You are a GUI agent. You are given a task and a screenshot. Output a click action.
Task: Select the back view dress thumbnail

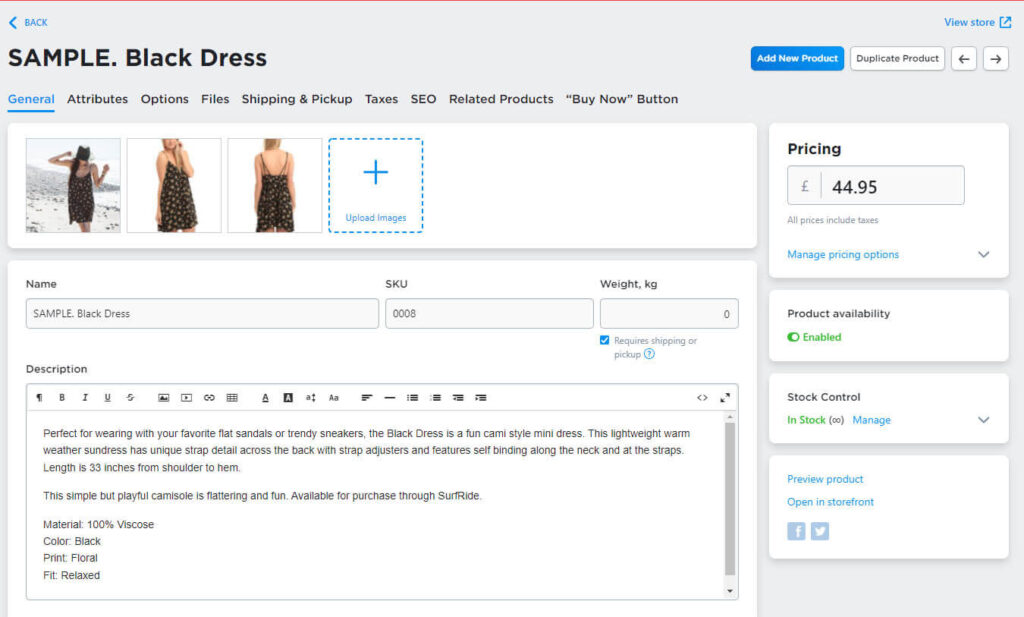[275, 185]
